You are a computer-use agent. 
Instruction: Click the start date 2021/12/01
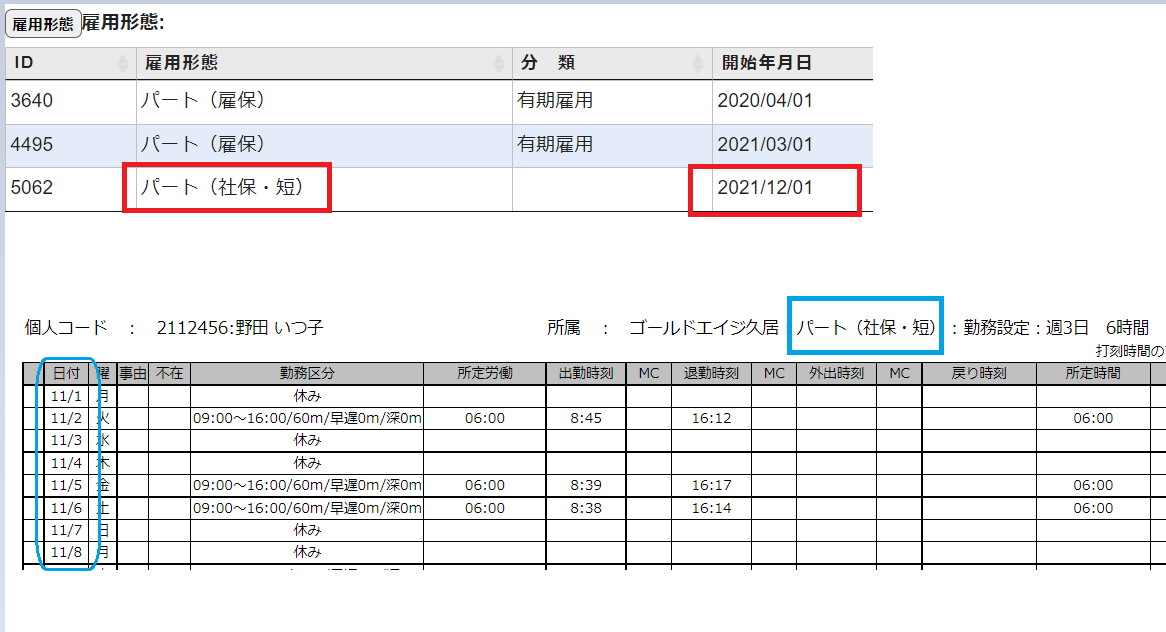(x=765, y=188)
